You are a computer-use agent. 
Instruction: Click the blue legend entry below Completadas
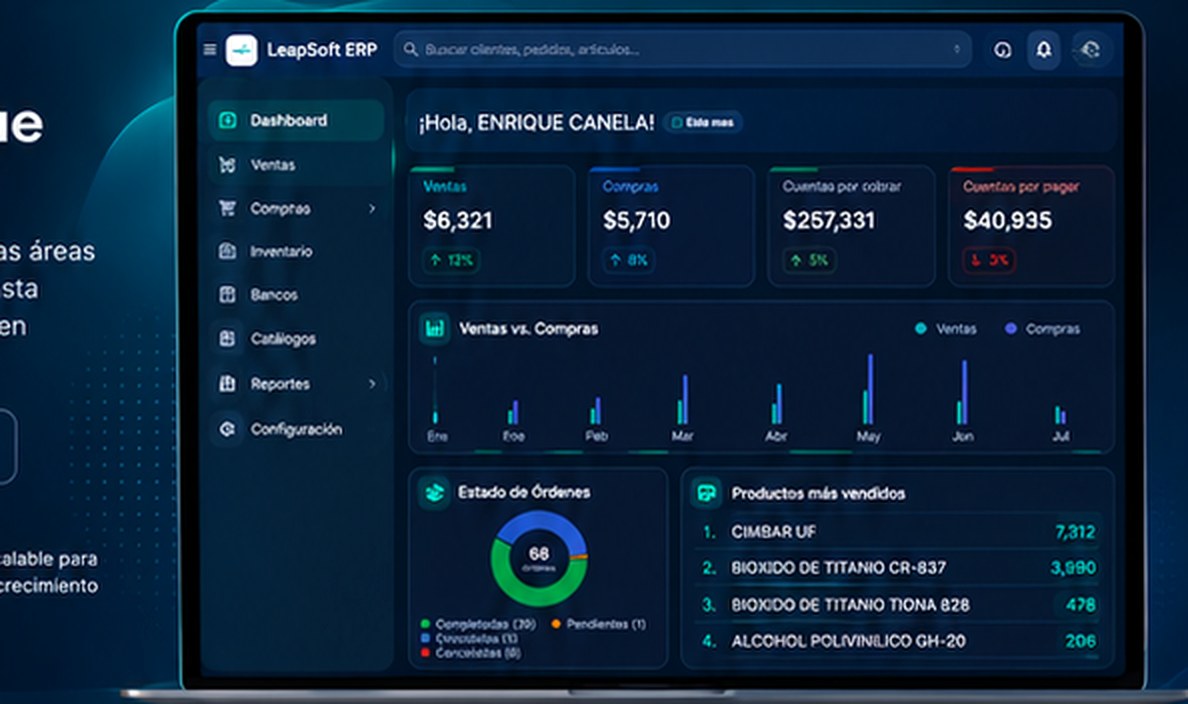pyautogui.click(x=470, y=639)
